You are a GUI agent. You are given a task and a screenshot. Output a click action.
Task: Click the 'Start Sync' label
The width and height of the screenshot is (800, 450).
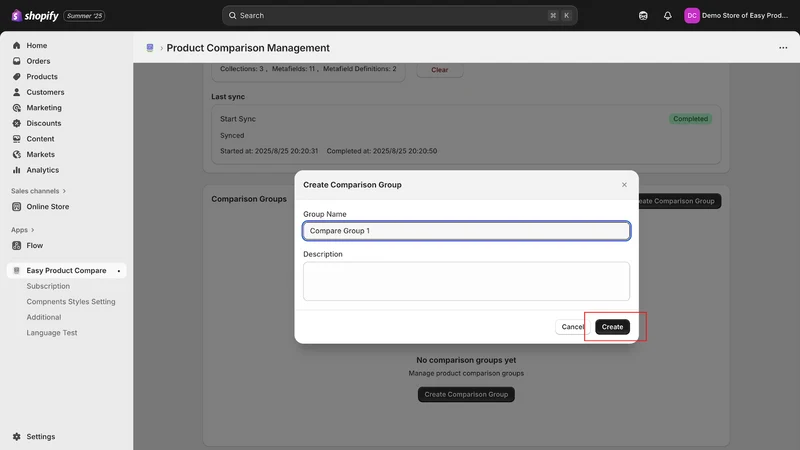pyautogui.click(x=238, y=119)
